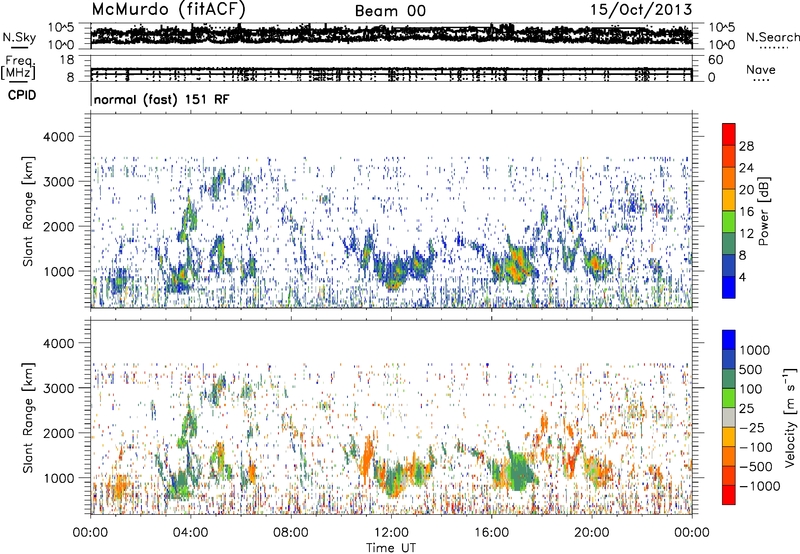Image resolution: width=800 pixels, height=554 pixels.
Task: Click green echo patch near 17:00 in velocity panel
Action: [x=520, y=472]
